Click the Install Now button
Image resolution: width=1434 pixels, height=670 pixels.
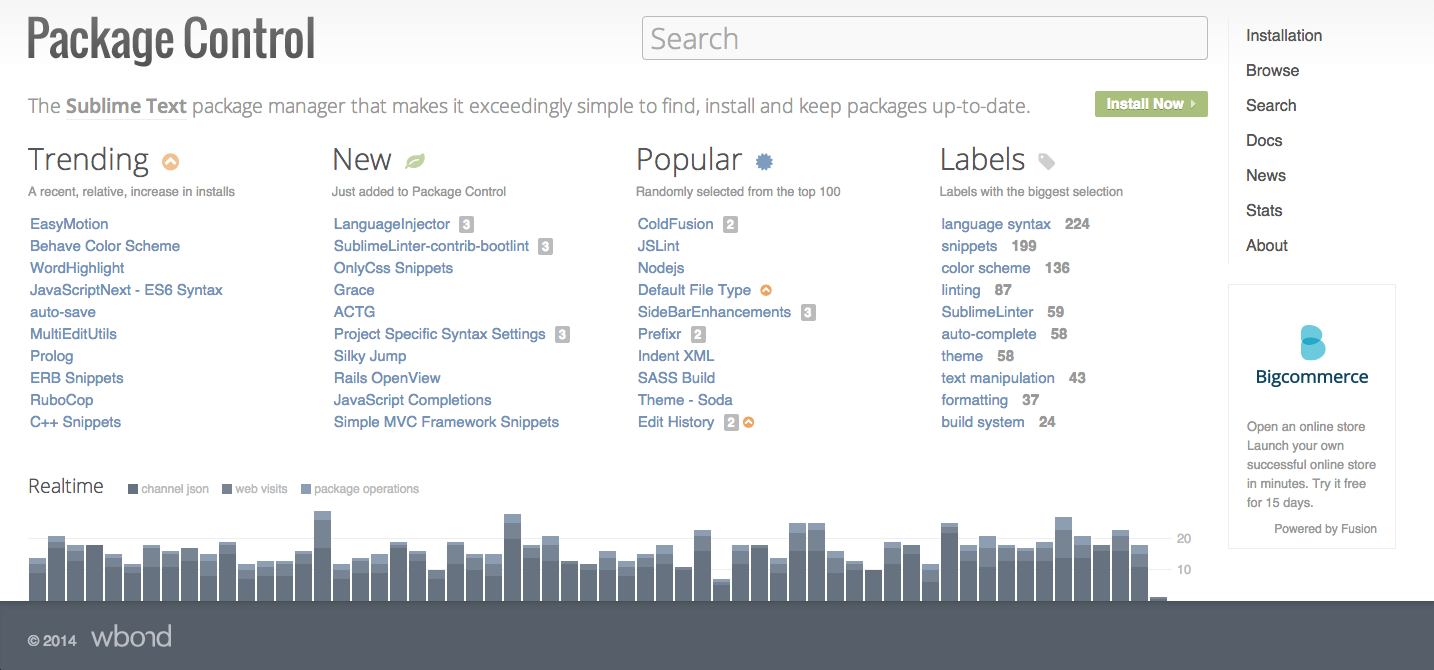point(1151,104)
